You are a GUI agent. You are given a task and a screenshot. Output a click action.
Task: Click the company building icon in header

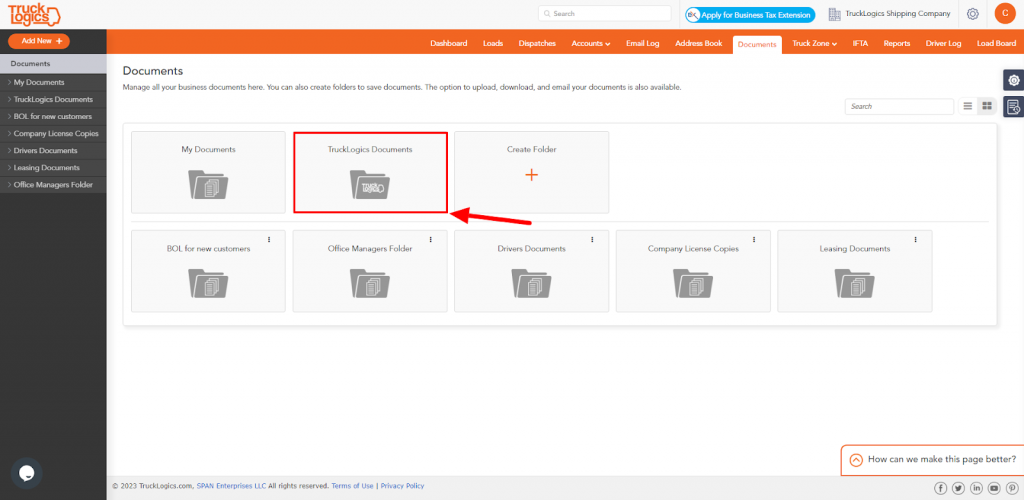coord(835,14)
